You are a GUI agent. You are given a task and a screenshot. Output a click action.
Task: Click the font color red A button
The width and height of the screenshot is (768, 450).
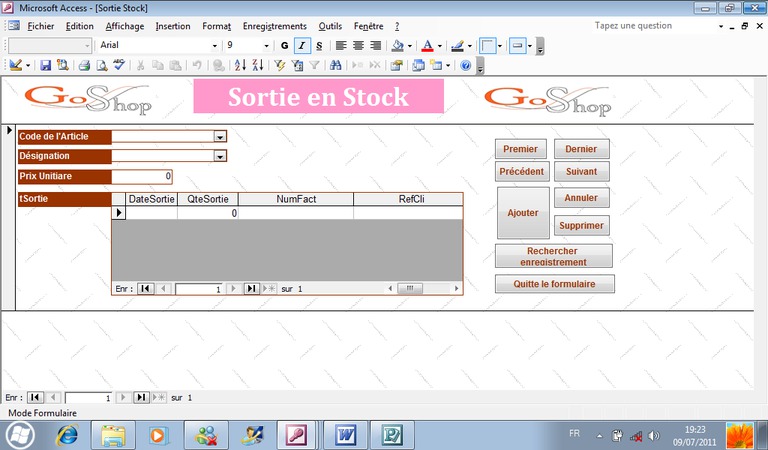coord(427,45)
